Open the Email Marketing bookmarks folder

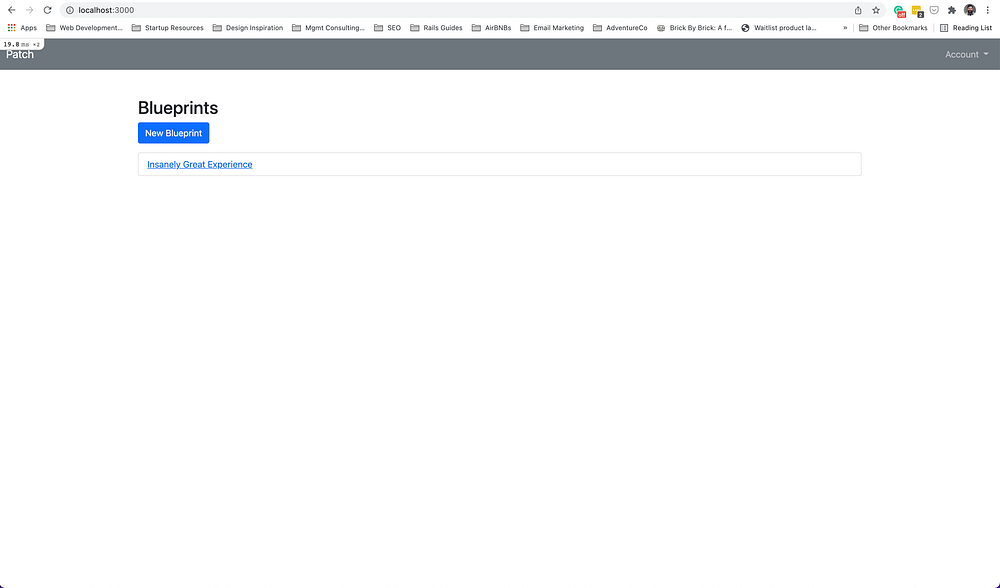click(552, 28)
